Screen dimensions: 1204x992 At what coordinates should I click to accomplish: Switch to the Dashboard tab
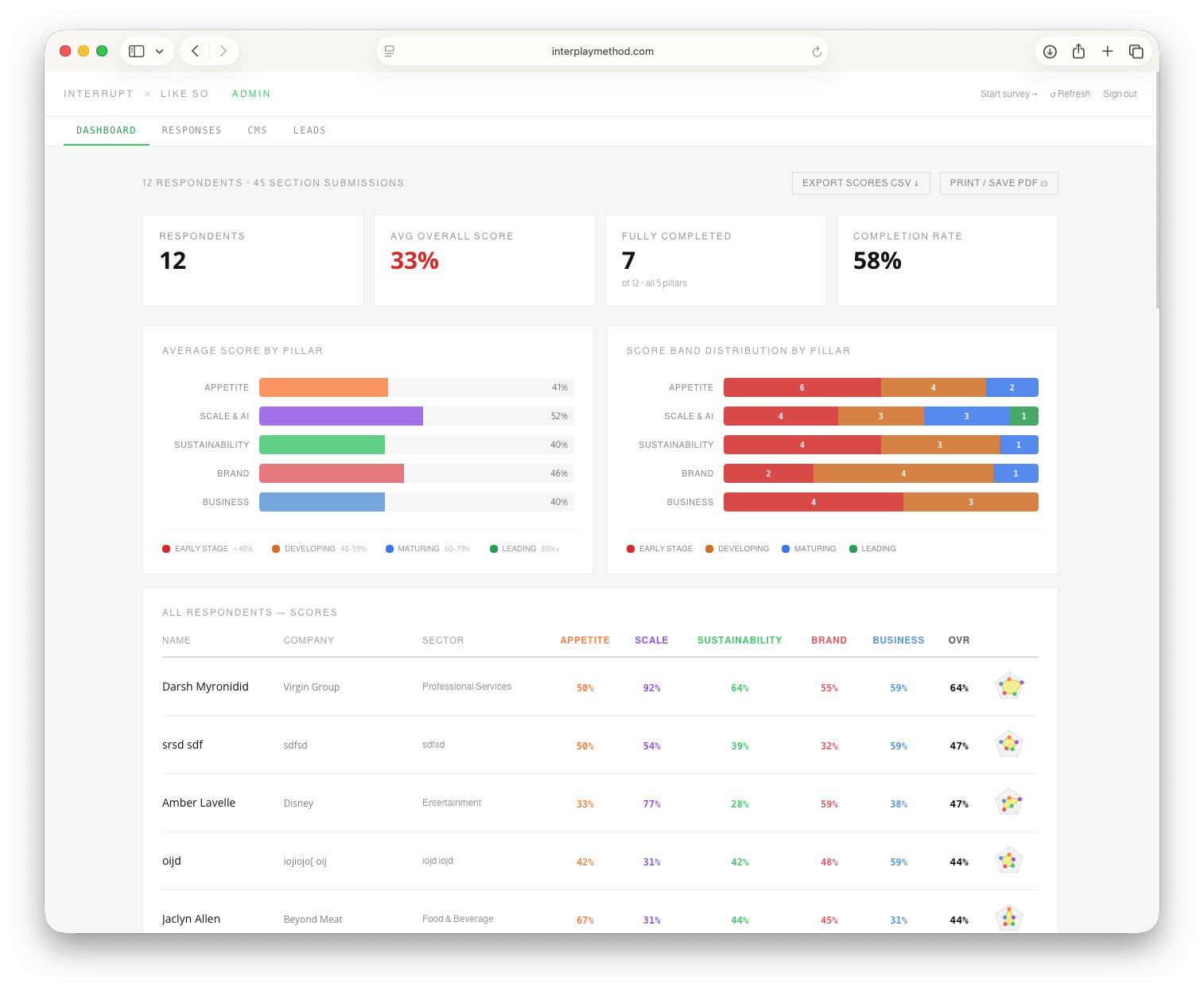click(x=107, y=130)
